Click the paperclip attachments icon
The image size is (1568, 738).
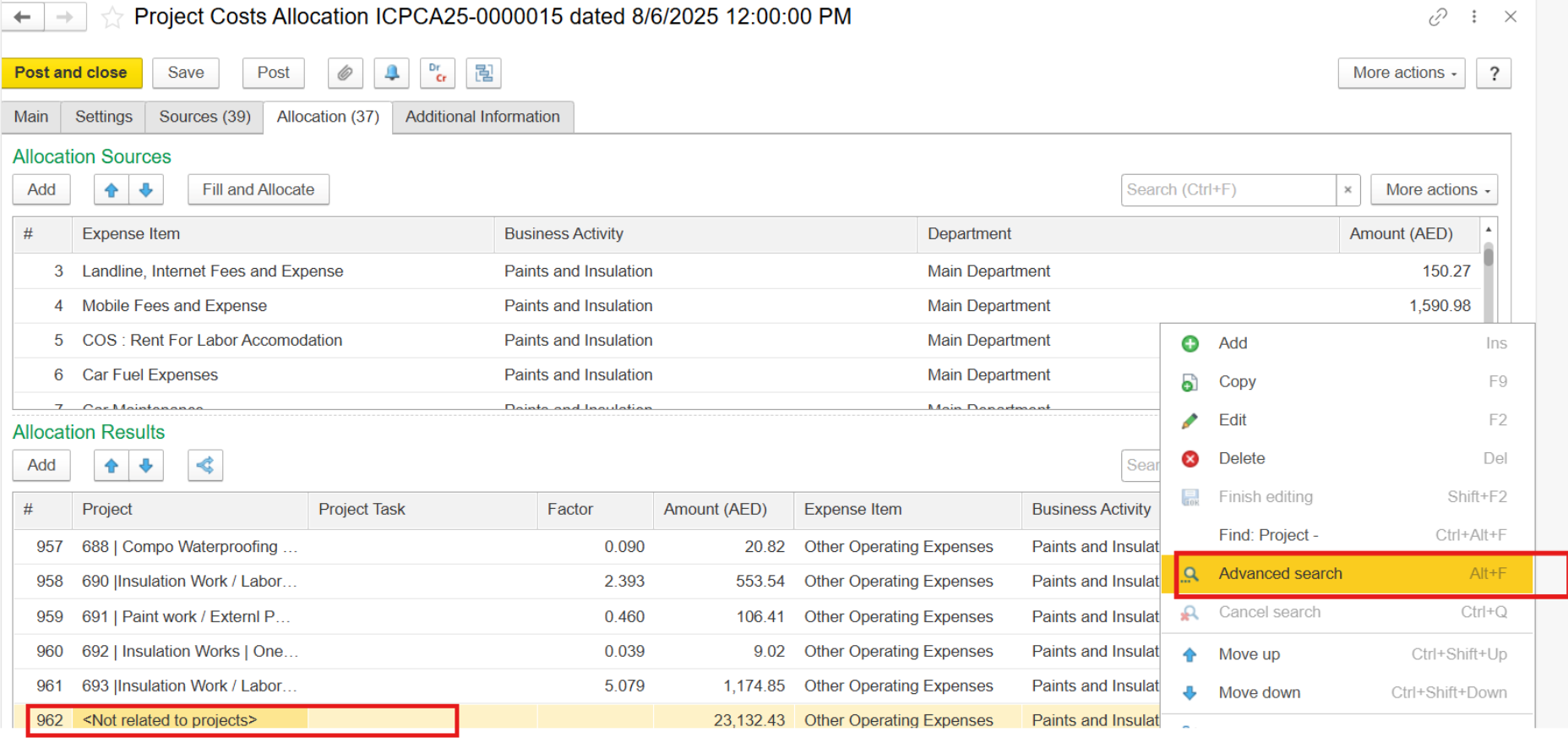345,74
